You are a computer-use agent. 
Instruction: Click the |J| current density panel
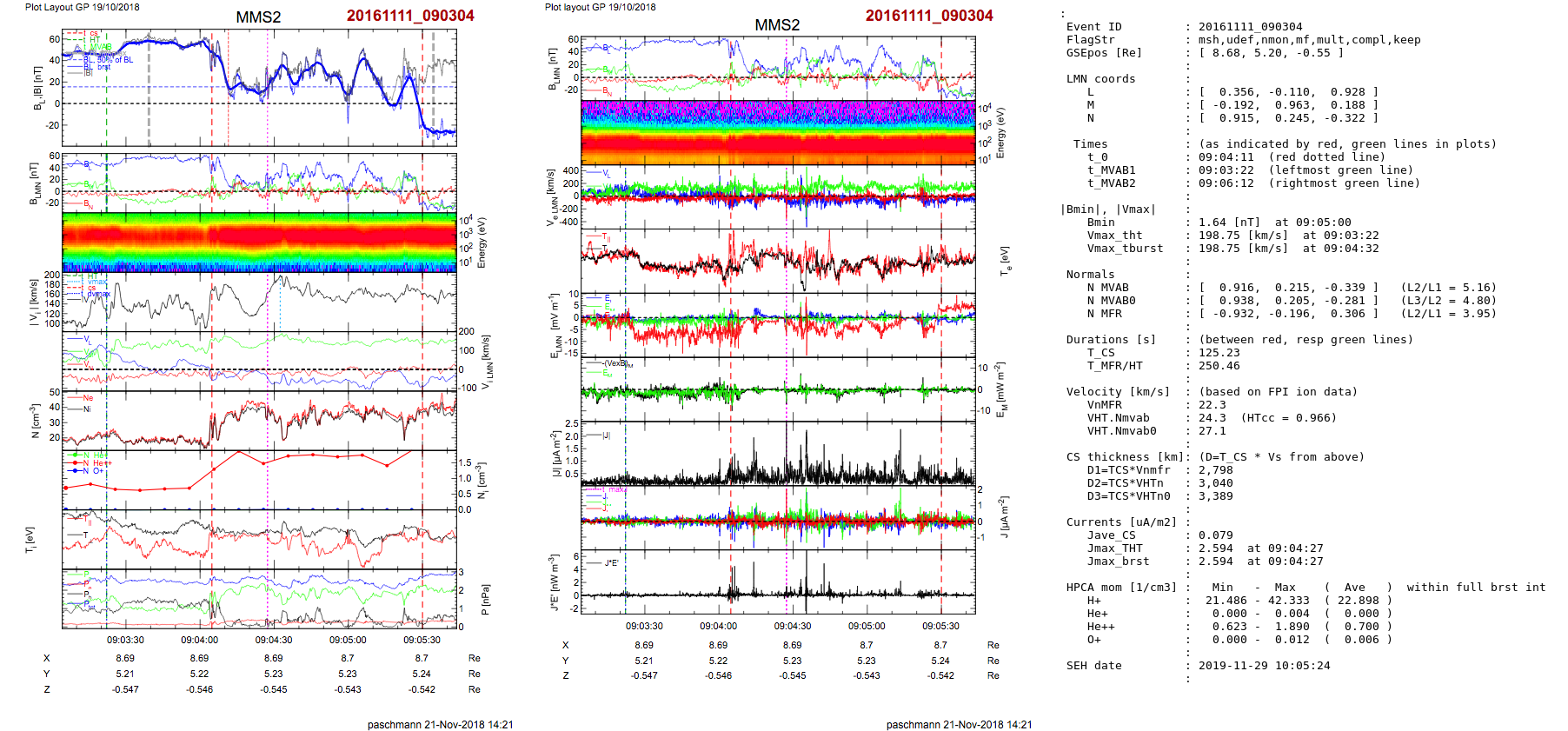[x=778, y=454]
